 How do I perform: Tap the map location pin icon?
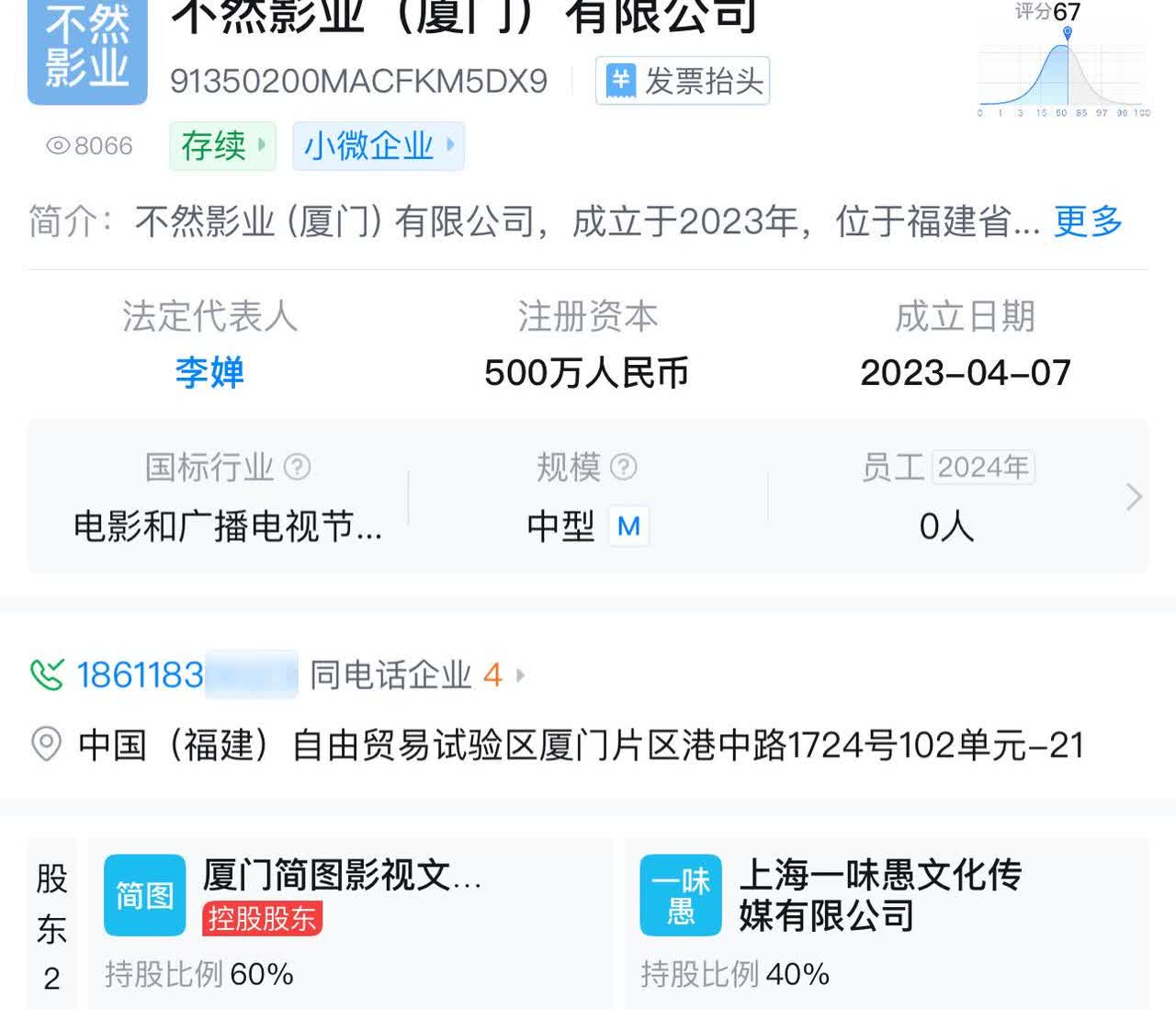click(46, 744)
